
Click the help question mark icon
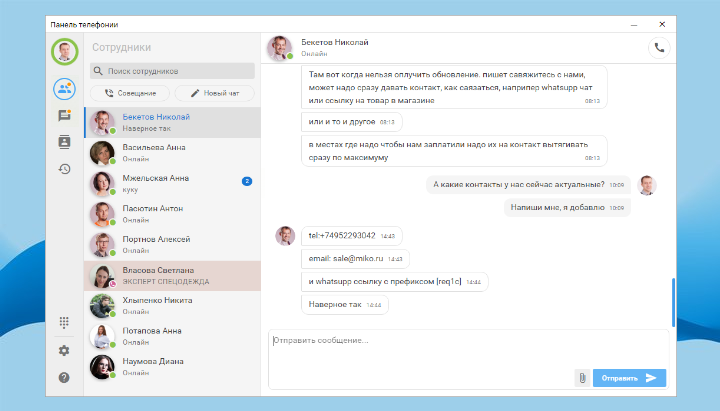coord(64,377)
